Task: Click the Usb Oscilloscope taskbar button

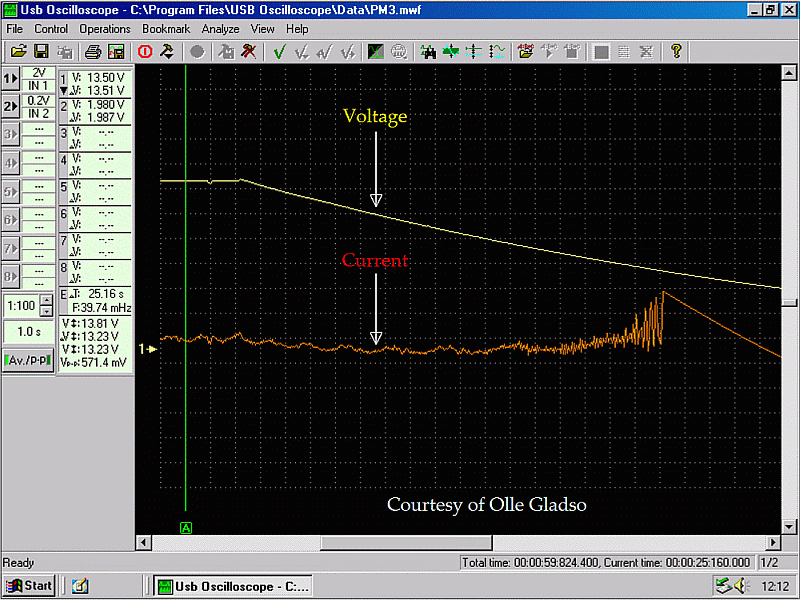Action: pyautogui.click(x=233, y=586)
